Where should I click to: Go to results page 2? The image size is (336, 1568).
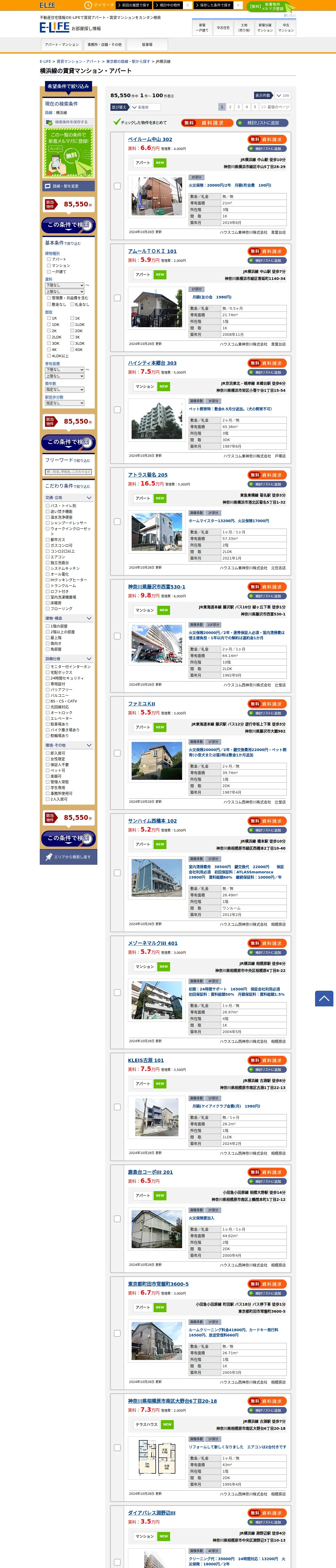(230, 107)
